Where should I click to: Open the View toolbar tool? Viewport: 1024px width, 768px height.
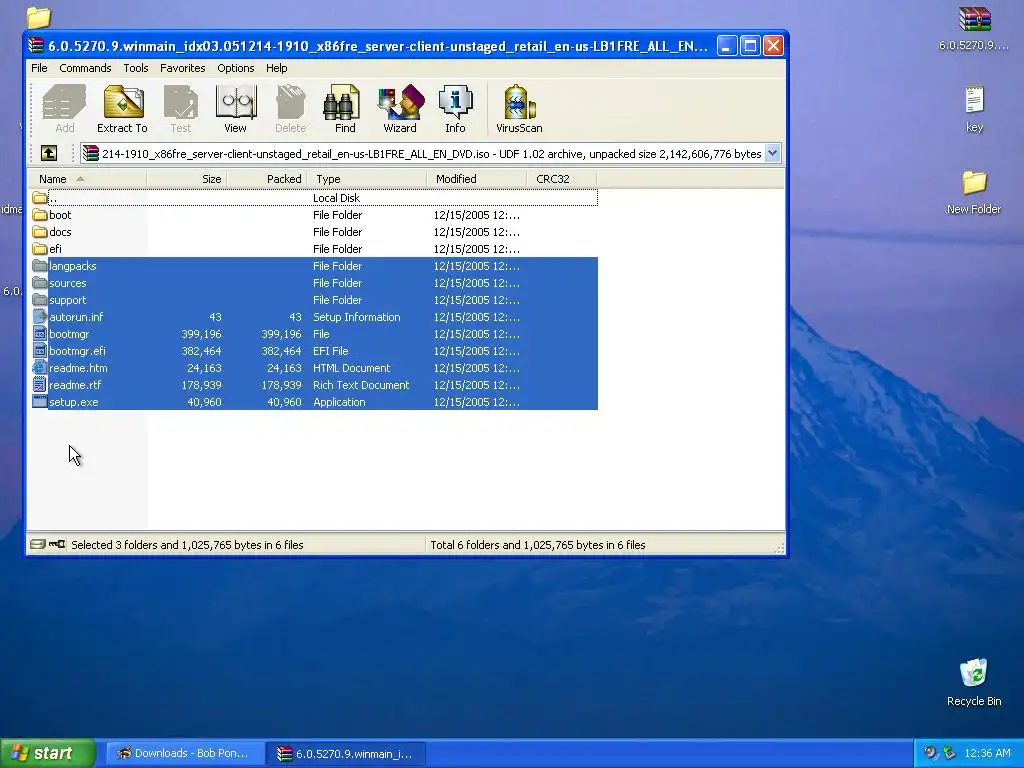click(235, 108)
